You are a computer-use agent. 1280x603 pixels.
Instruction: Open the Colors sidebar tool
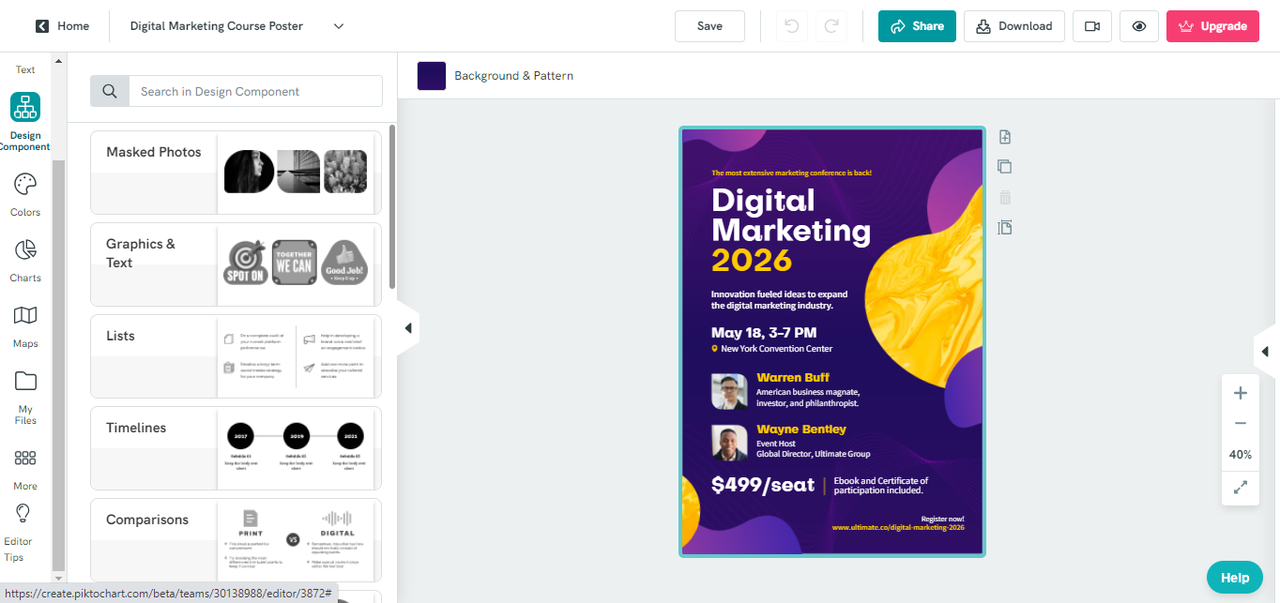point(25,194)
